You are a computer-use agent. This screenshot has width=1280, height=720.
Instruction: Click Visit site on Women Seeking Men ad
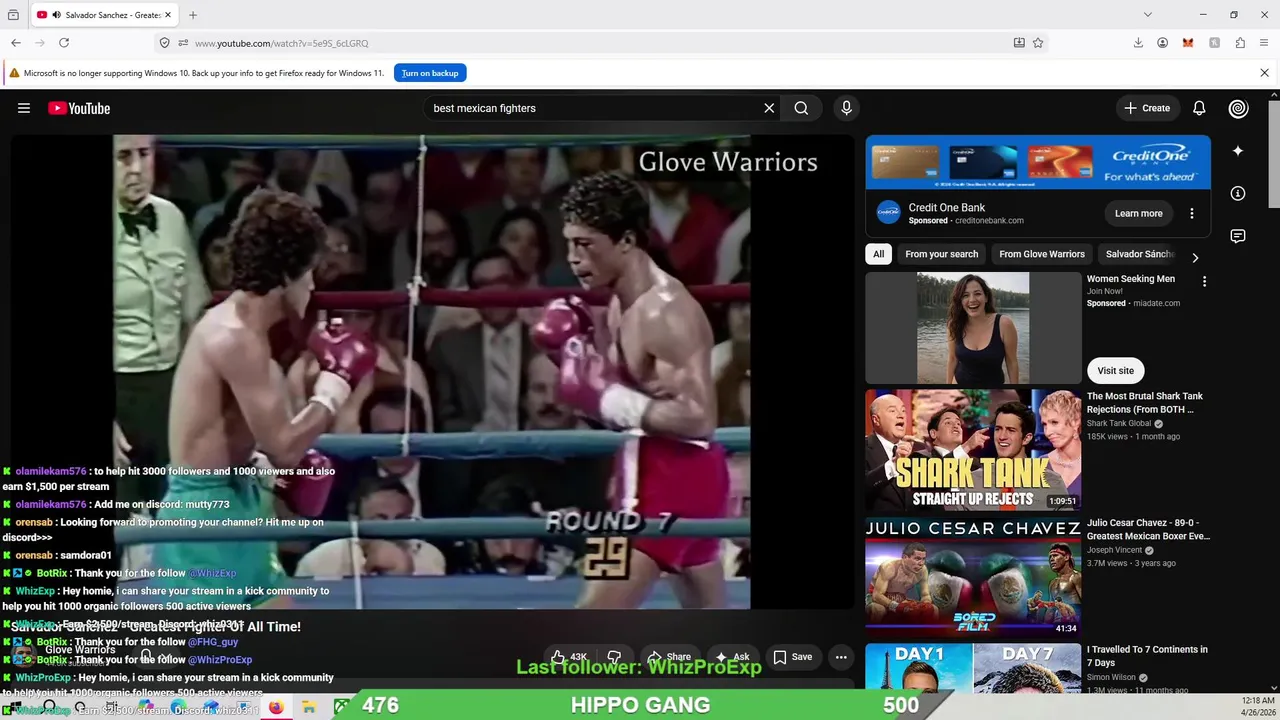click(1116, 370)
